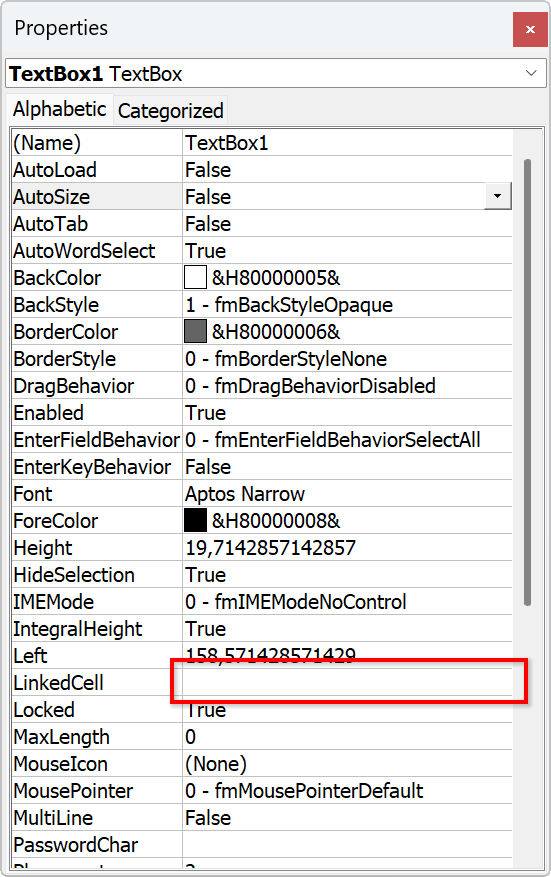This screenshot has height=877, width=551.
Task: Click the ForeColor black color swatch
Action: (195, 521)
